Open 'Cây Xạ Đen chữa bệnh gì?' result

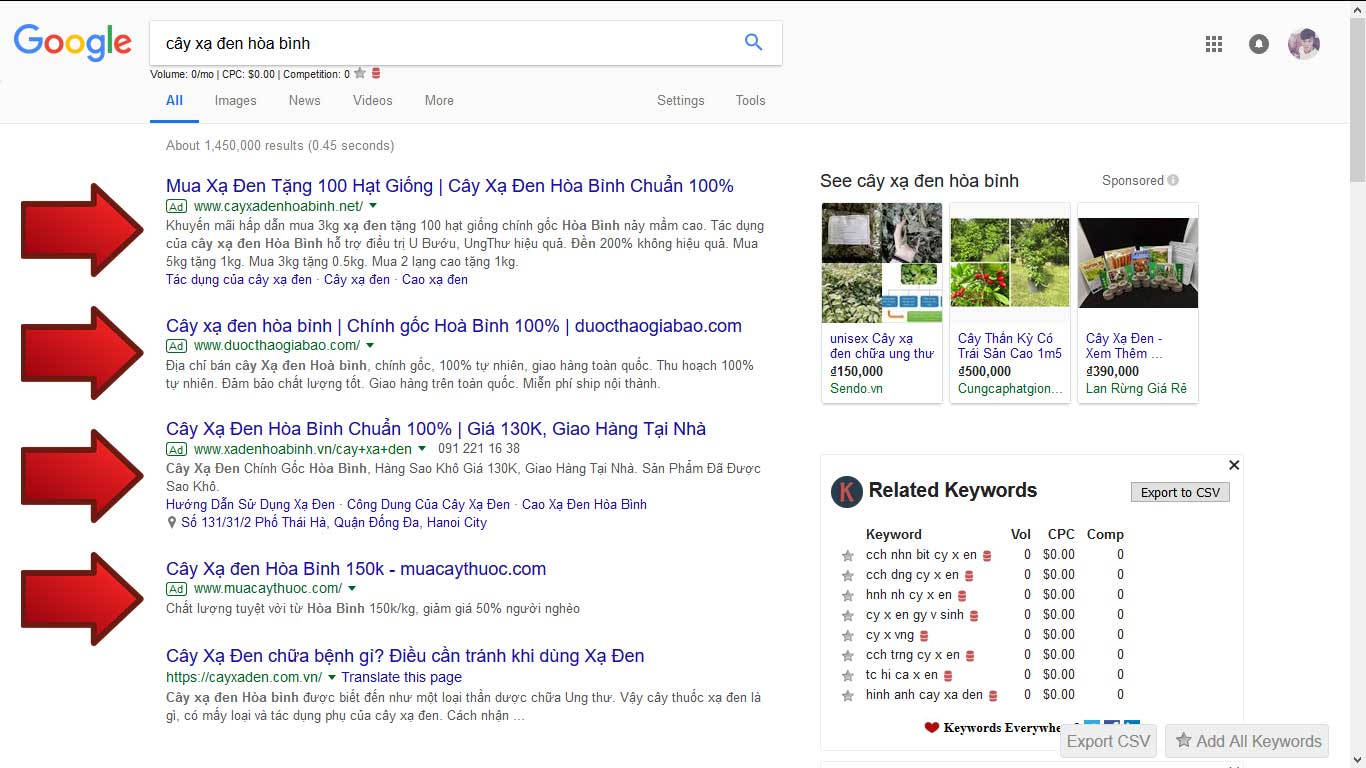(x=405, y=656)
